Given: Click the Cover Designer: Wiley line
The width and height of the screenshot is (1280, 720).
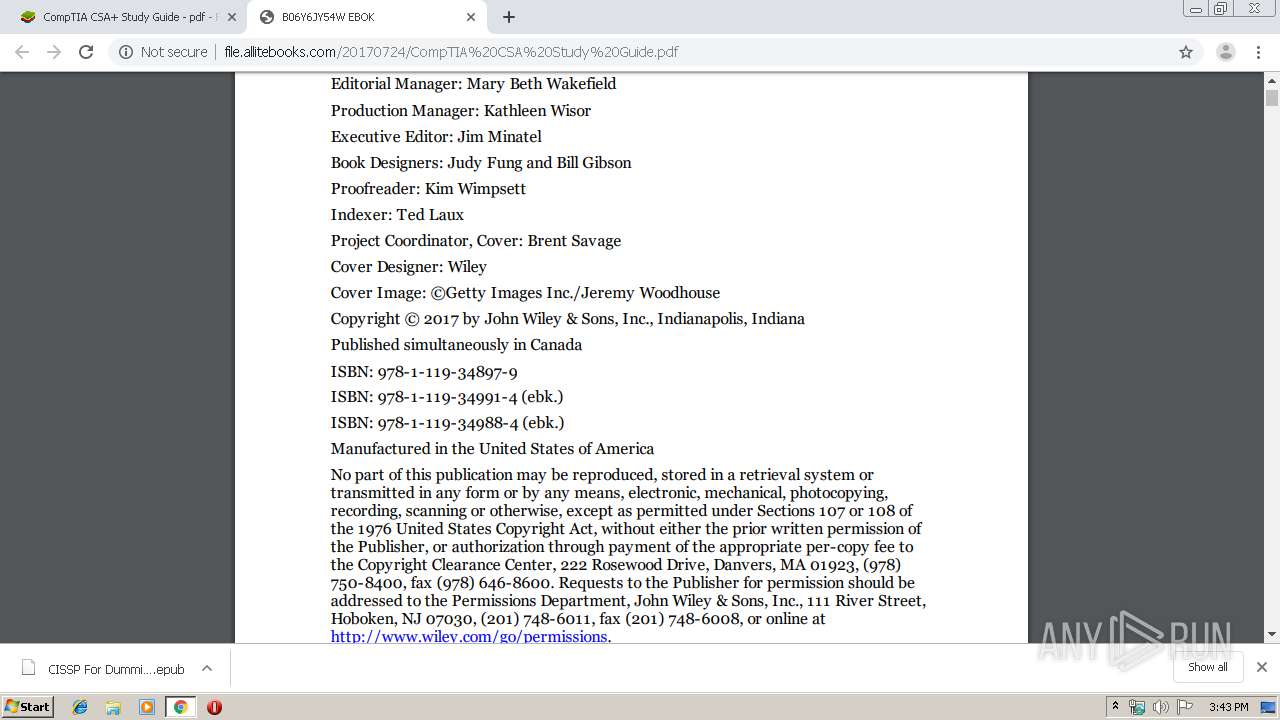Looking at the screenshot, I should (x=409, y=267).
